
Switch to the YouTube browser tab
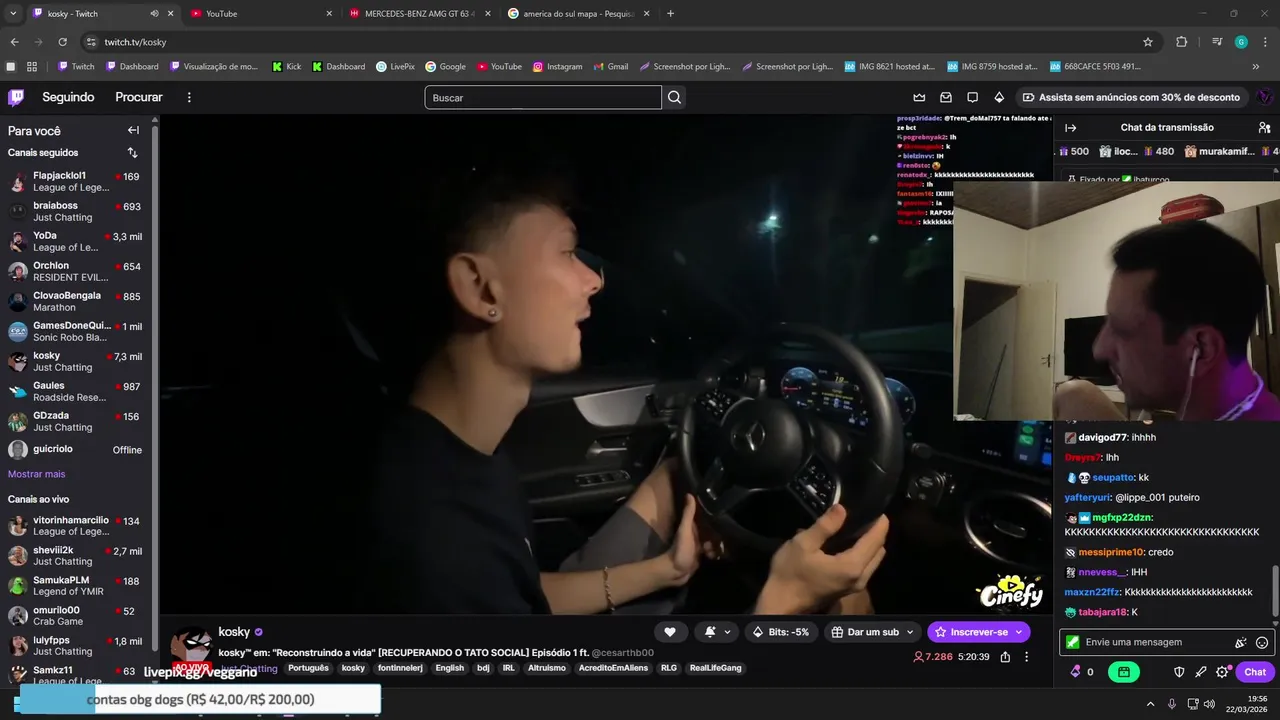[262, 14]
